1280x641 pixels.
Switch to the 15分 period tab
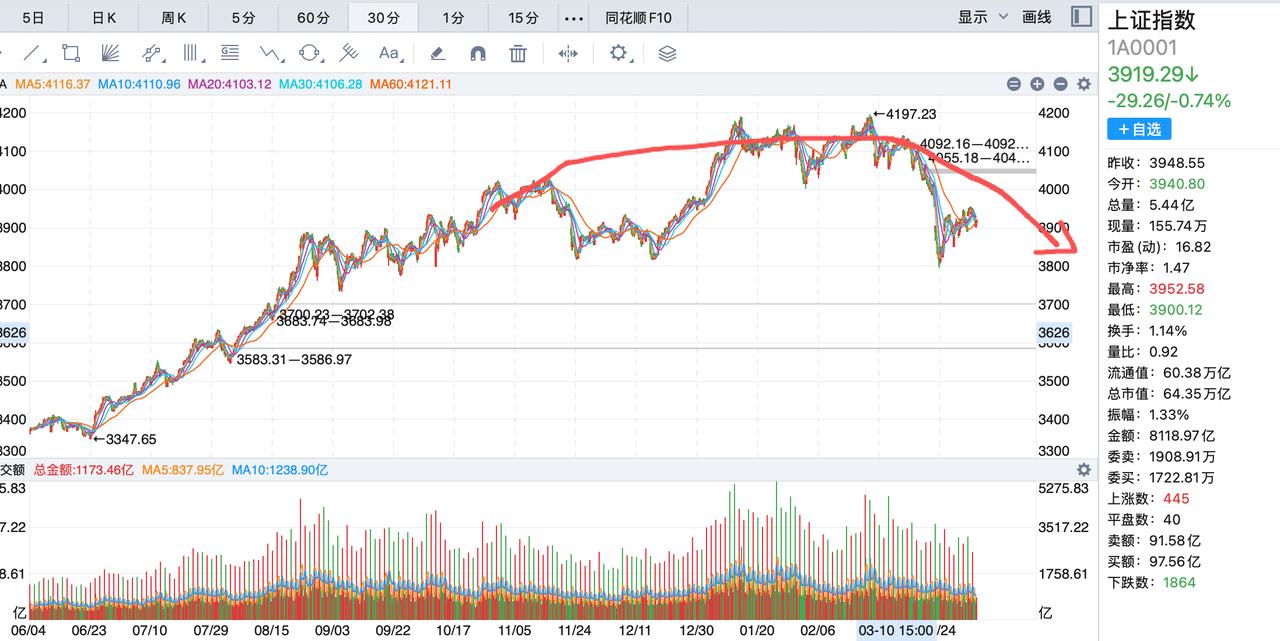[523, 17]
